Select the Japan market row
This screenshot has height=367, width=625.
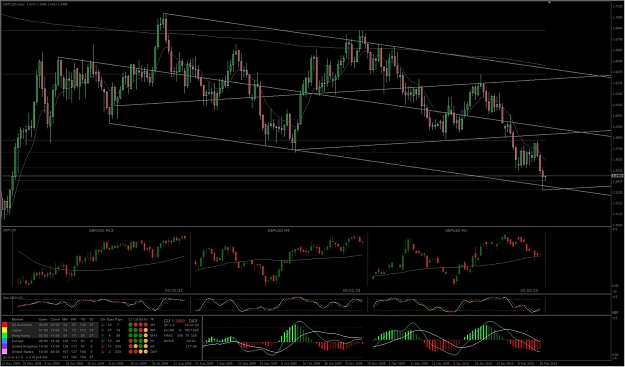[x=54, y=330]
